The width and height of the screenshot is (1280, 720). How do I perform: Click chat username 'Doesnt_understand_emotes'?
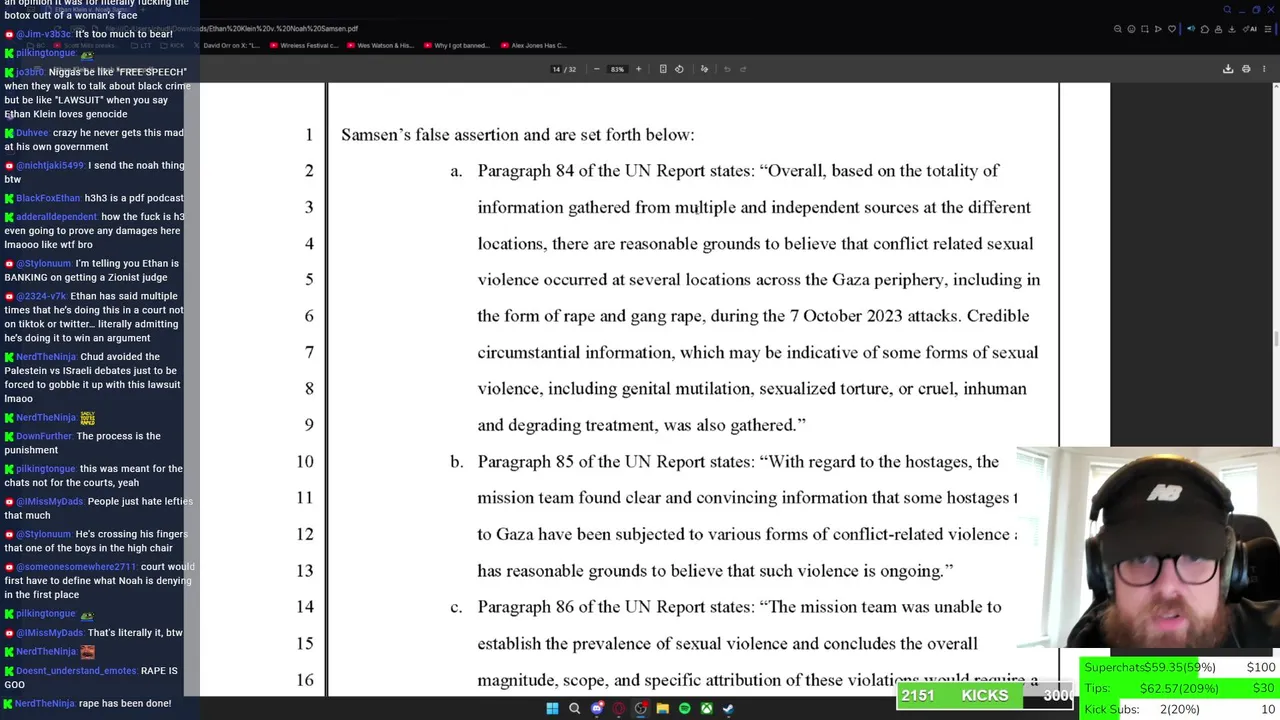(76, 671)
